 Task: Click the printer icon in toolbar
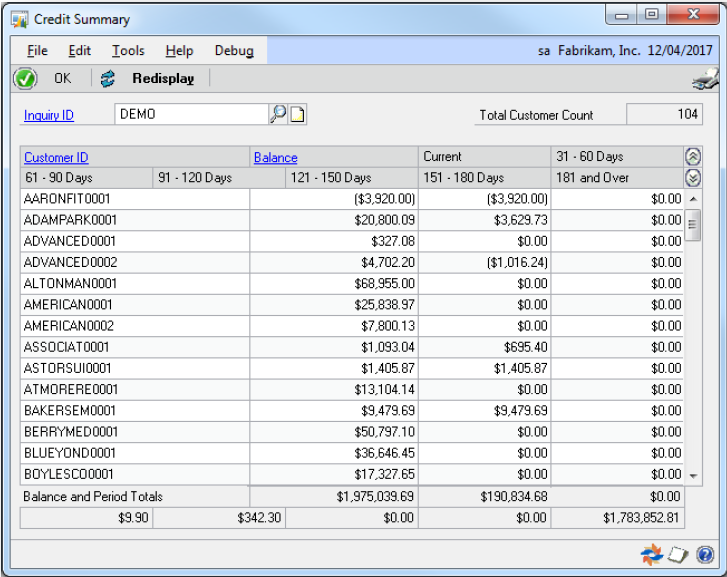(704, 79)
